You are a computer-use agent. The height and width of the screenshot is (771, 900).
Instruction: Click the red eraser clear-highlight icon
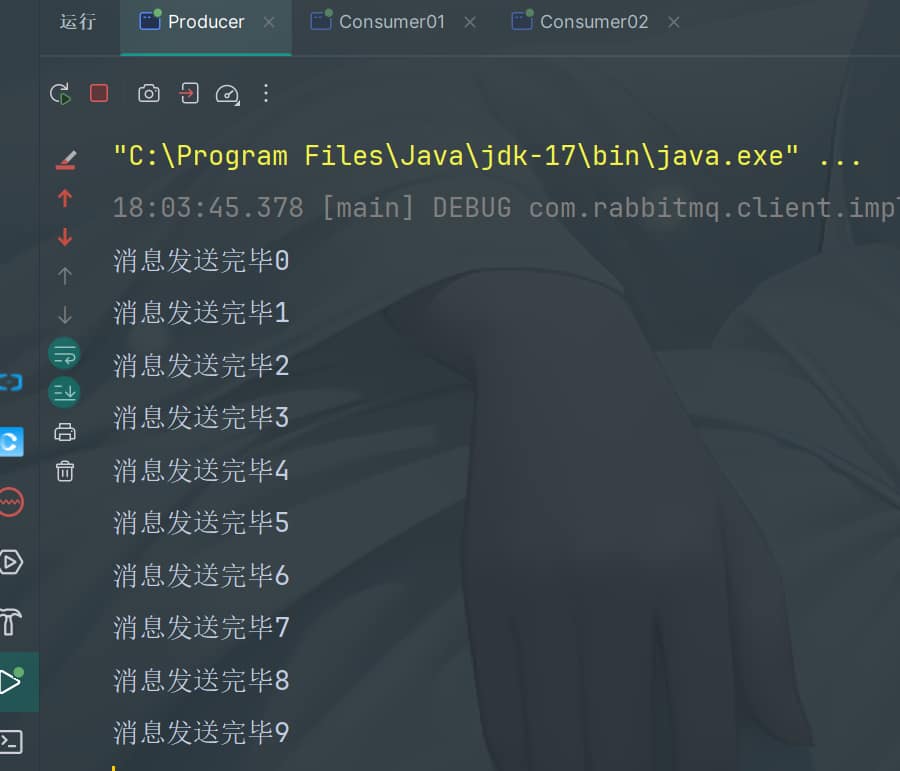point(65,159)
